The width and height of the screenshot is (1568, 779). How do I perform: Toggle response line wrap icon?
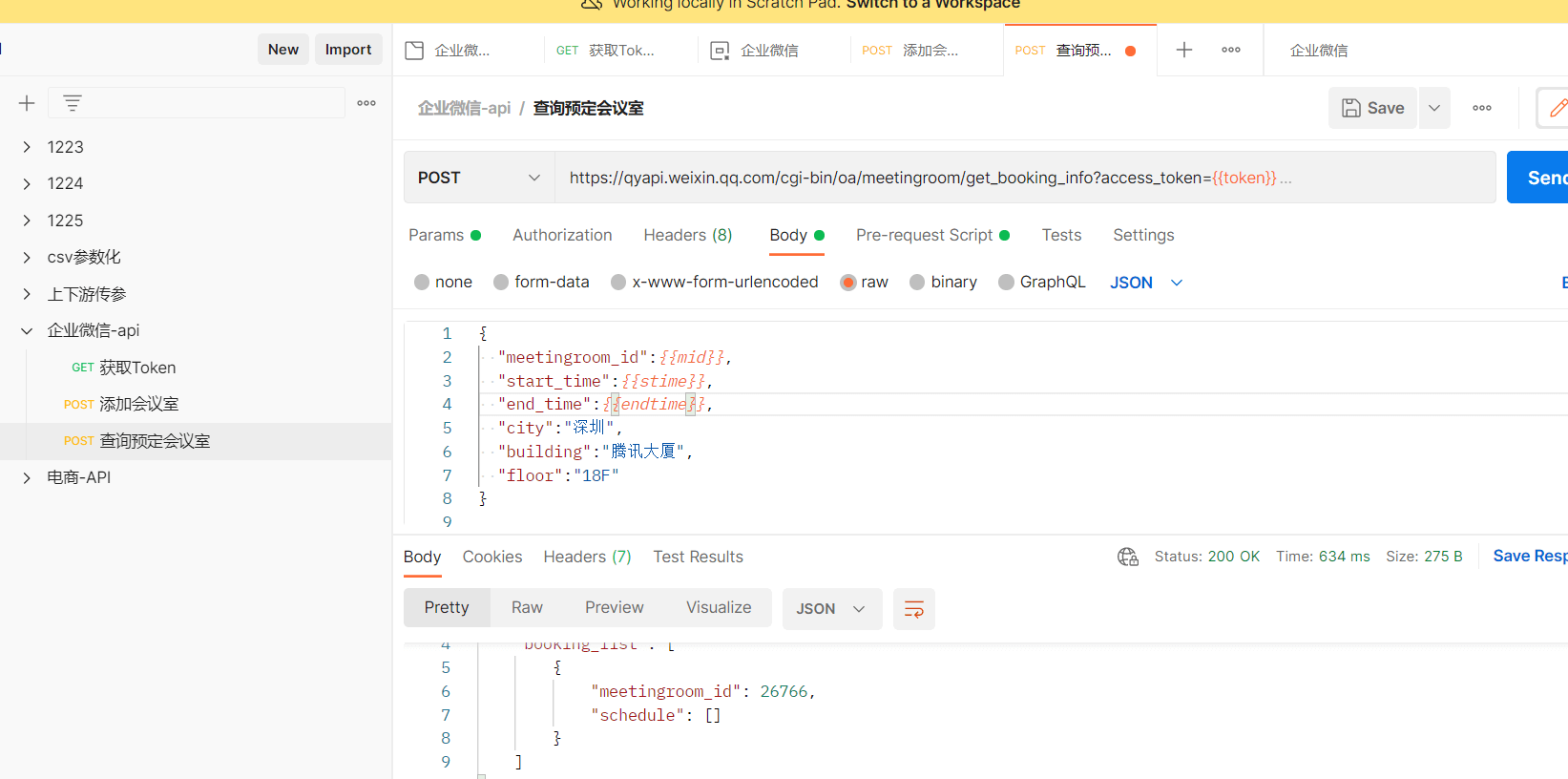click(913, 609)
